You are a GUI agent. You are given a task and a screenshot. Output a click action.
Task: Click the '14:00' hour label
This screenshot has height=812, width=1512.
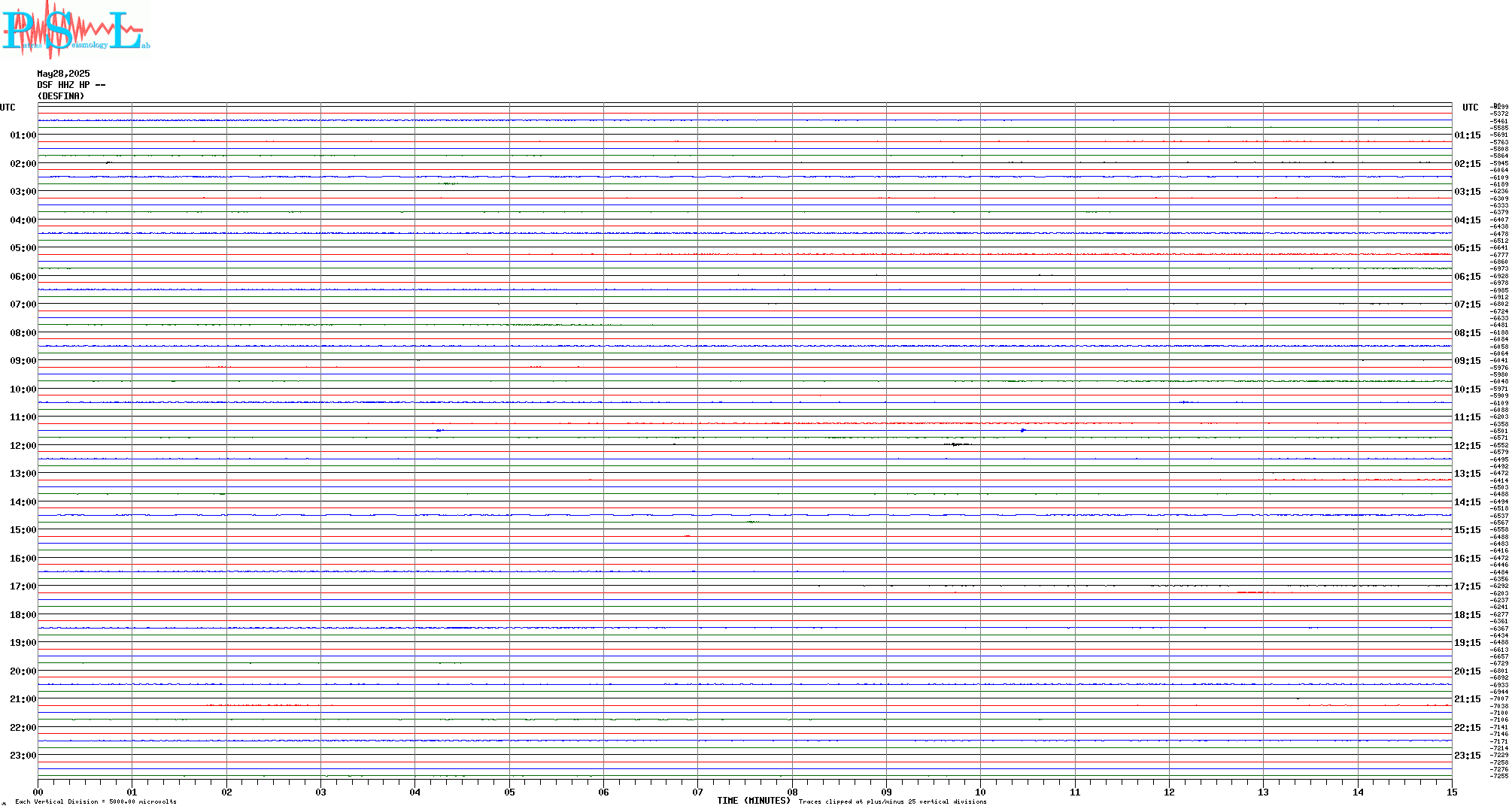click(x=23, y=502)
